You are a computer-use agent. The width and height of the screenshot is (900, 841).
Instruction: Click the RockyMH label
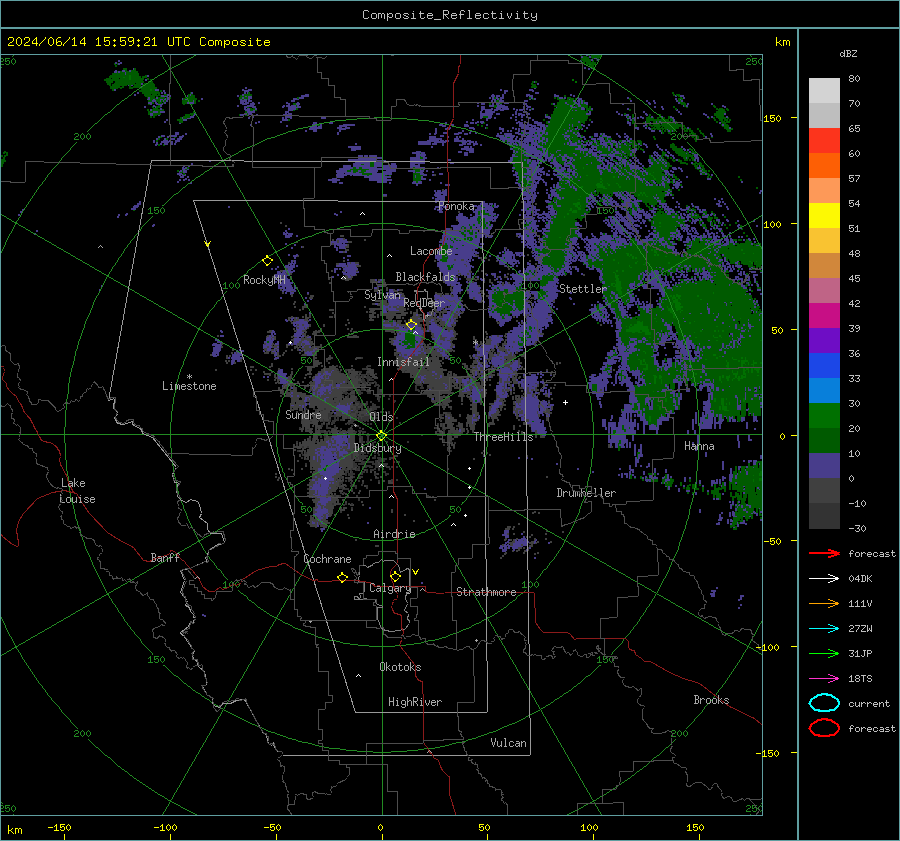pyautogui.click(x=264, y=280)
